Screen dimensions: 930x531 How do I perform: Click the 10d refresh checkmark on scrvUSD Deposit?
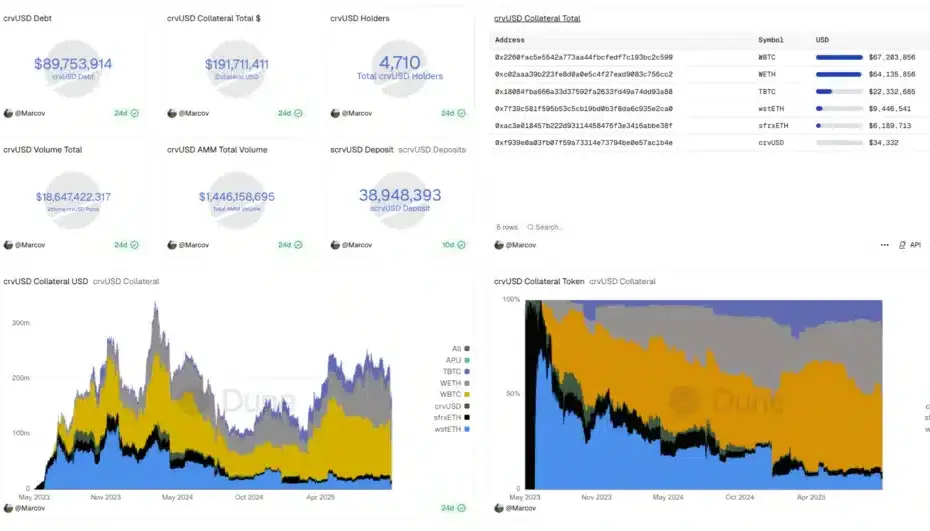pos(461,244)
